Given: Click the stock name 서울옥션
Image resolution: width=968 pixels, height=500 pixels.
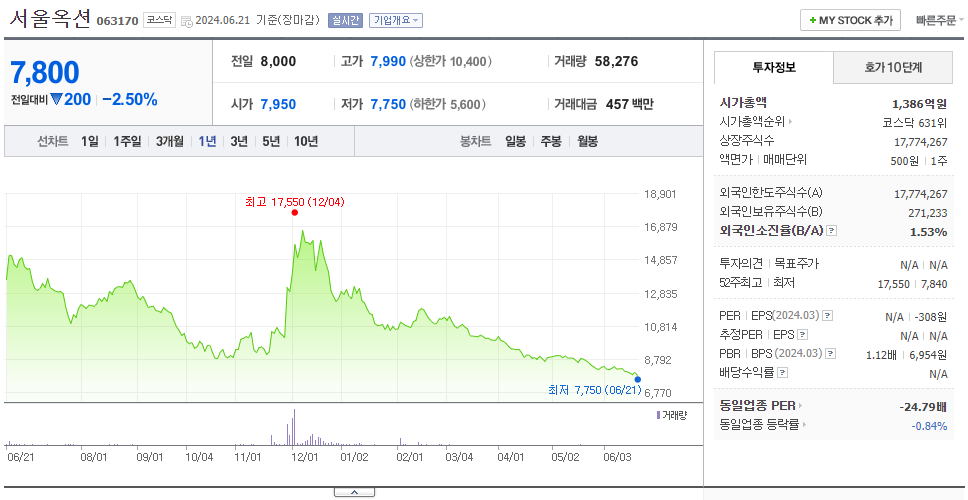Looking at the screenshot, I should coord(50,18).
